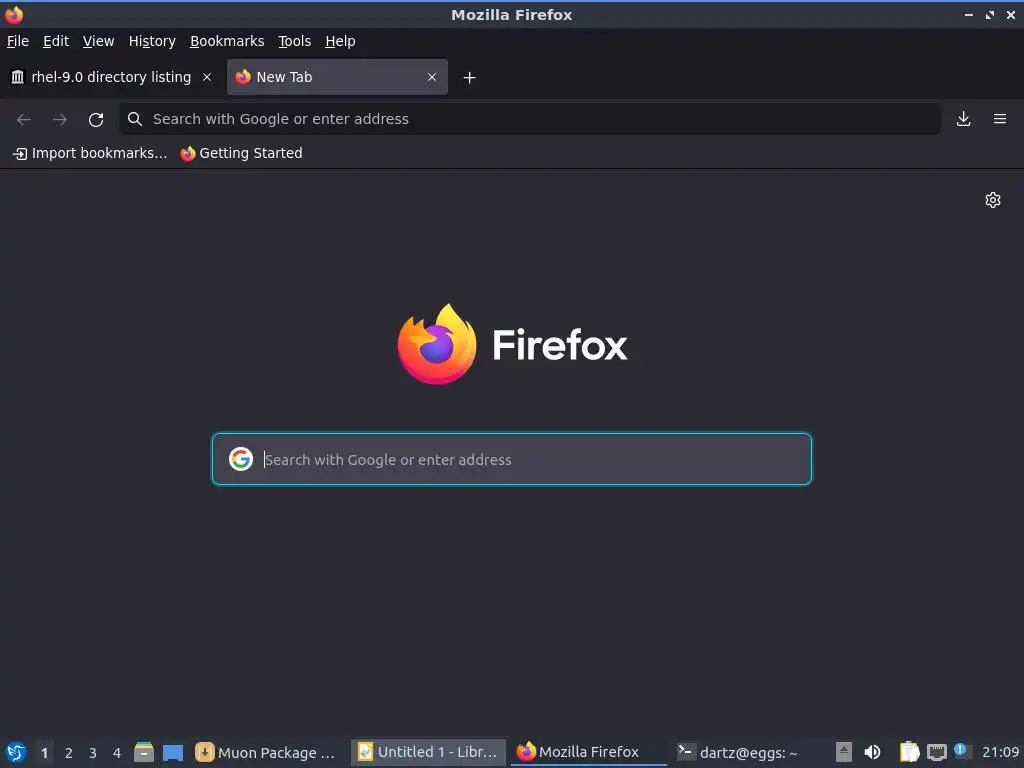This screenshot has height=768, width=1024.
Task: Close the rhel-9.0 directory listing tab
Action: pos(207,77)
